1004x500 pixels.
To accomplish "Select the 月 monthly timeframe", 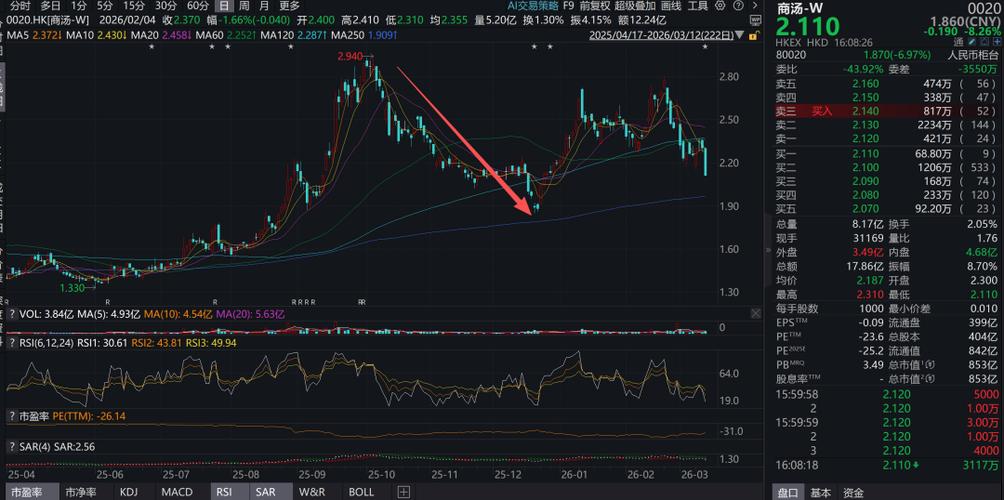I will click(265, 6).
